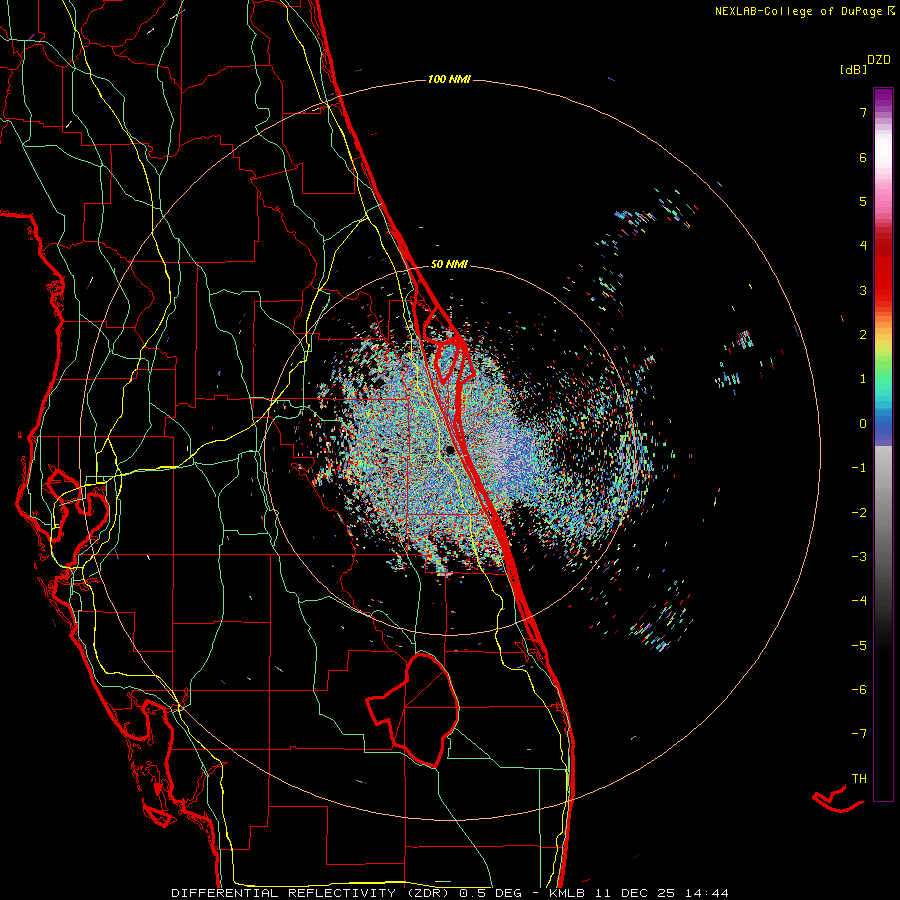Click the -2 tick label on color scale
Image resolution: width=900 pixels, height=900 pixels.
(x=859, y=513)
